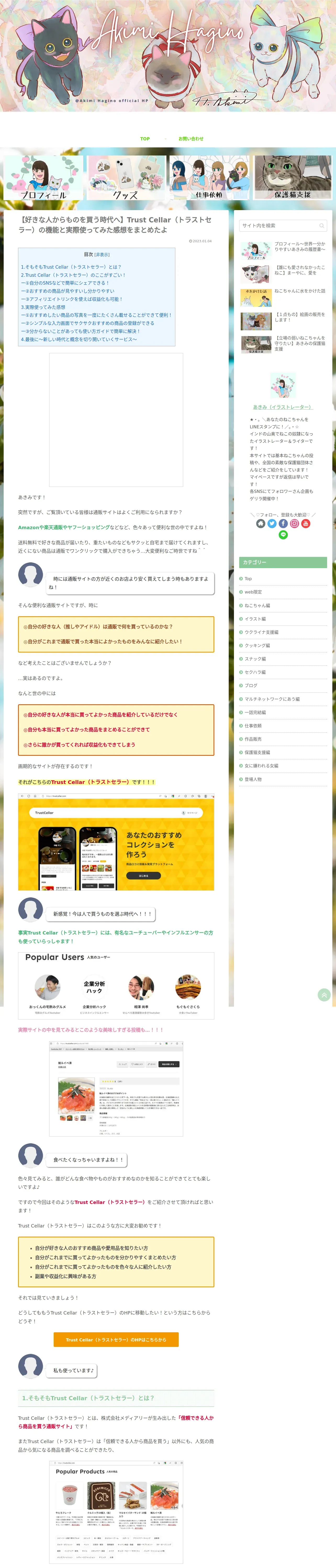Open the 作品販売 category
The width and height of the screenshot is (336, 1568).
pos(283,740)
